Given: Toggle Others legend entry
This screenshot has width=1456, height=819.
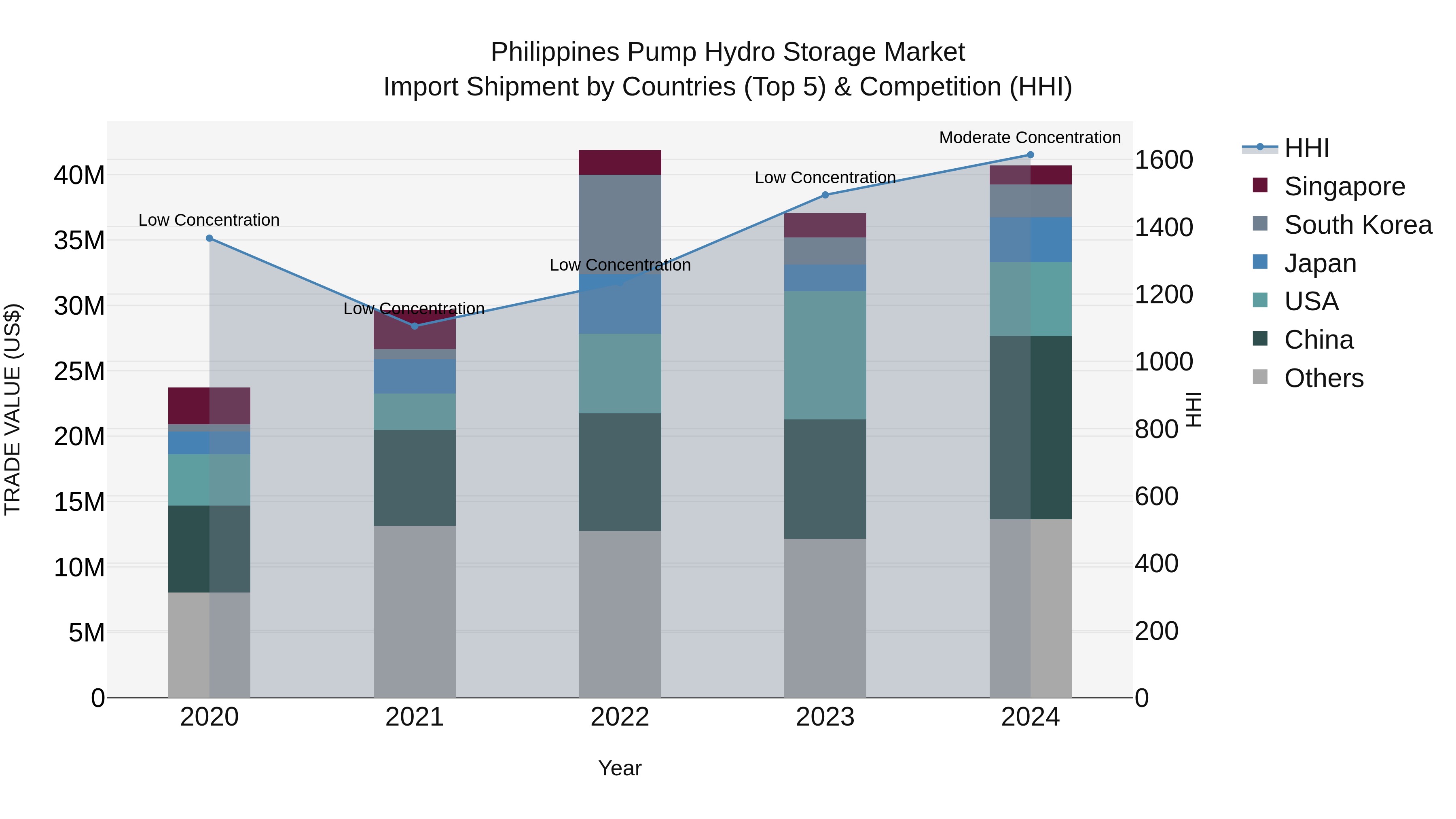Looking at the screenshot, I should click(1308, 378).
